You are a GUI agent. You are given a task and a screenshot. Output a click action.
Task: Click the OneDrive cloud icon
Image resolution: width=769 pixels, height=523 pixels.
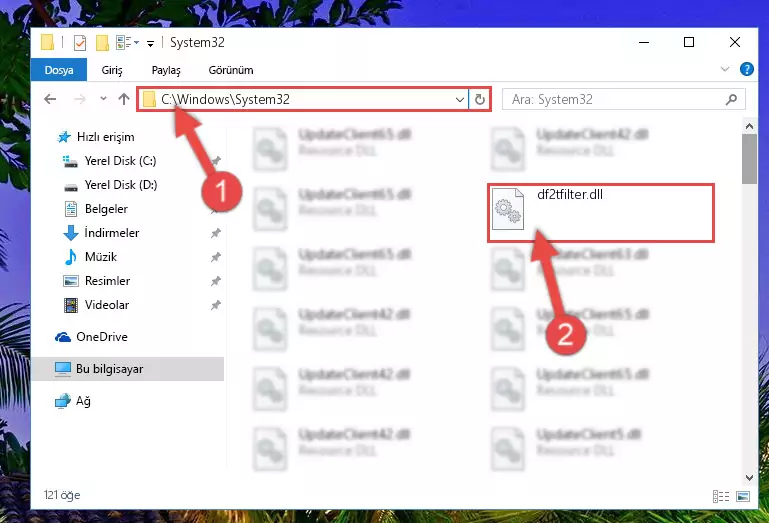point(63,337)
